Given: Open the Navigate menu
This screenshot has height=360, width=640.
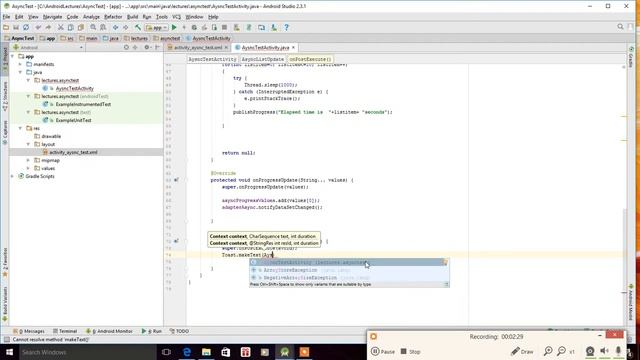Looking at the screenshot, I should tap(53, 17).
